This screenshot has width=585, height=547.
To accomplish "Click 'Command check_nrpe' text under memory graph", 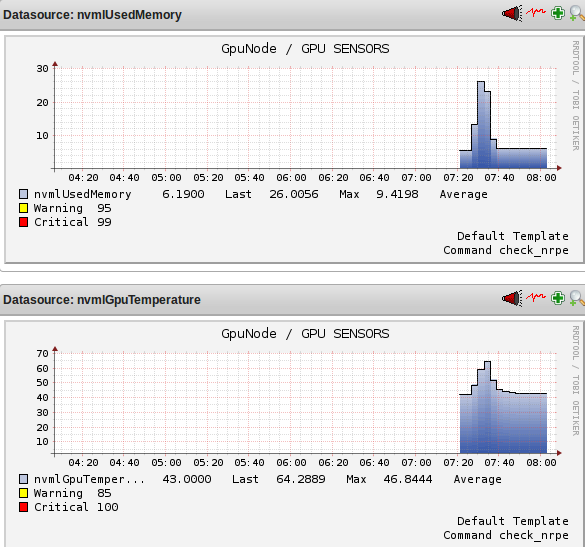I will coord(506,250).
